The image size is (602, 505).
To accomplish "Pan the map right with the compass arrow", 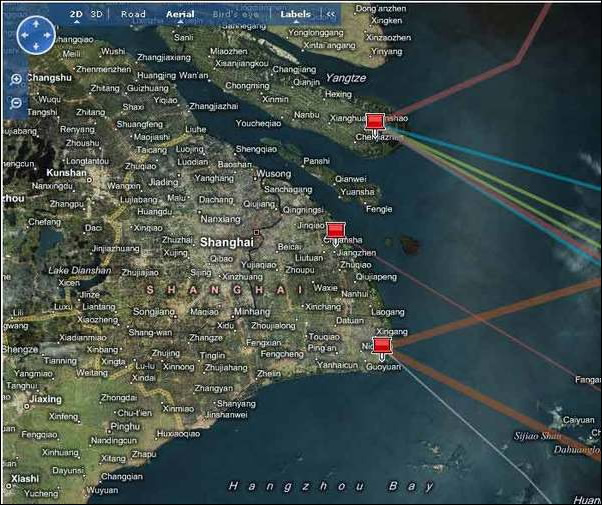I will pyautogui.click(x=45, y=36).
